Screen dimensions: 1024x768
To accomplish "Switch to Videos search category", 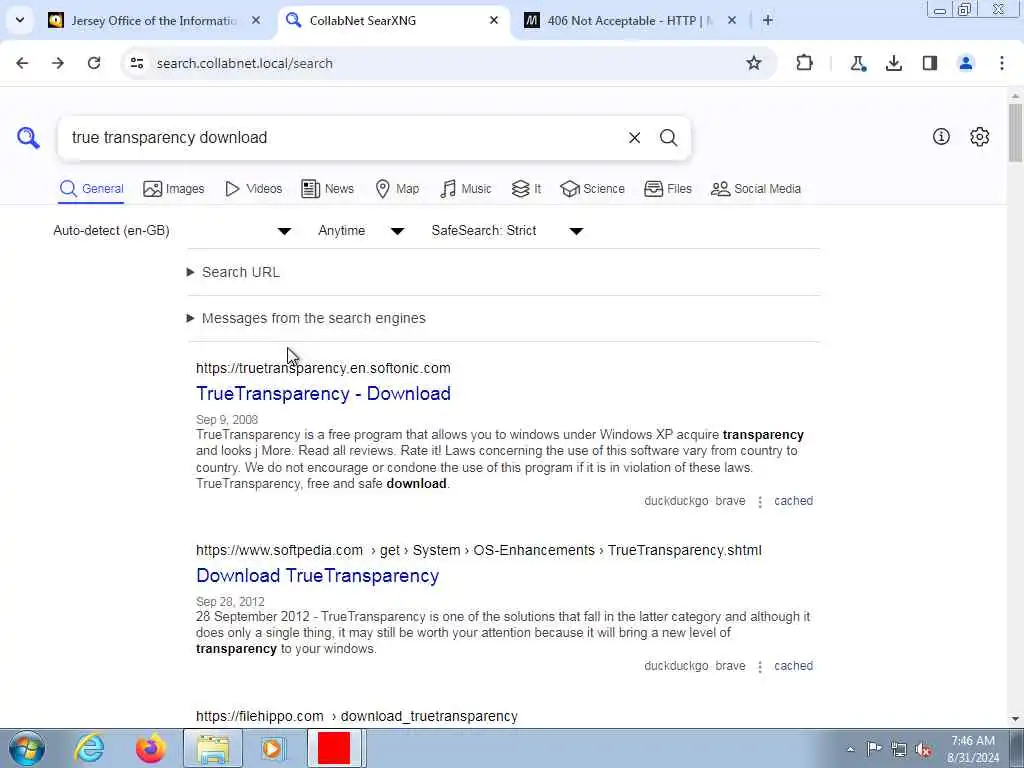I will [x=253, y=189].
